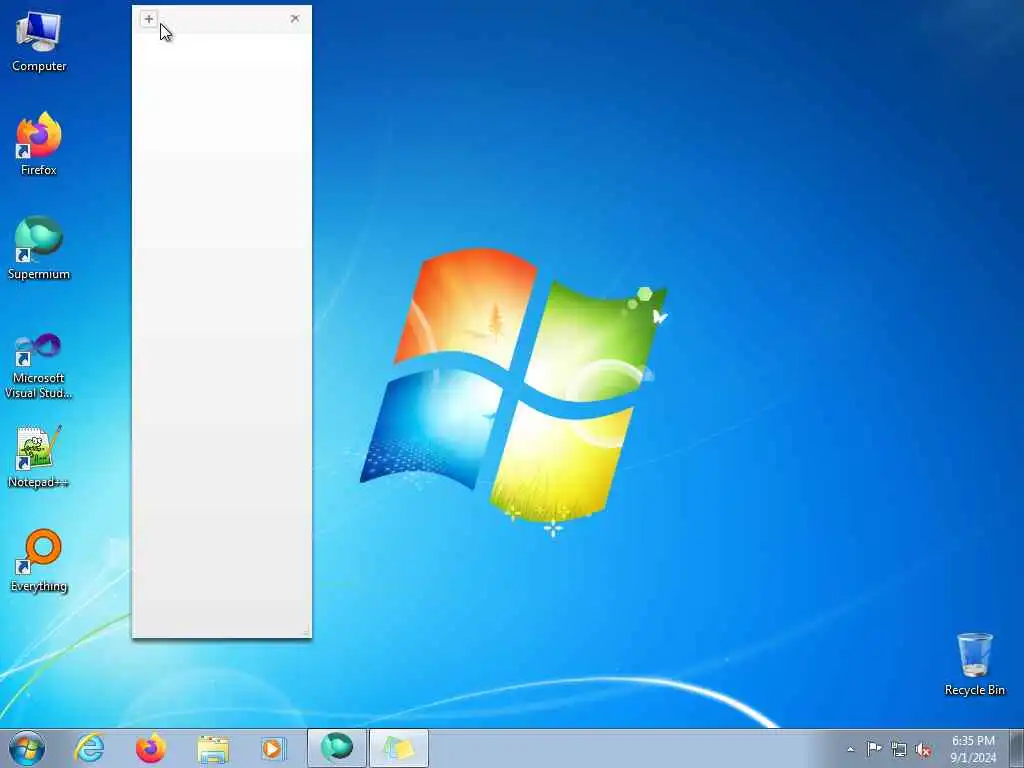Open the Windows Start menu orb
1024x768 pixels.
(27, 748)
